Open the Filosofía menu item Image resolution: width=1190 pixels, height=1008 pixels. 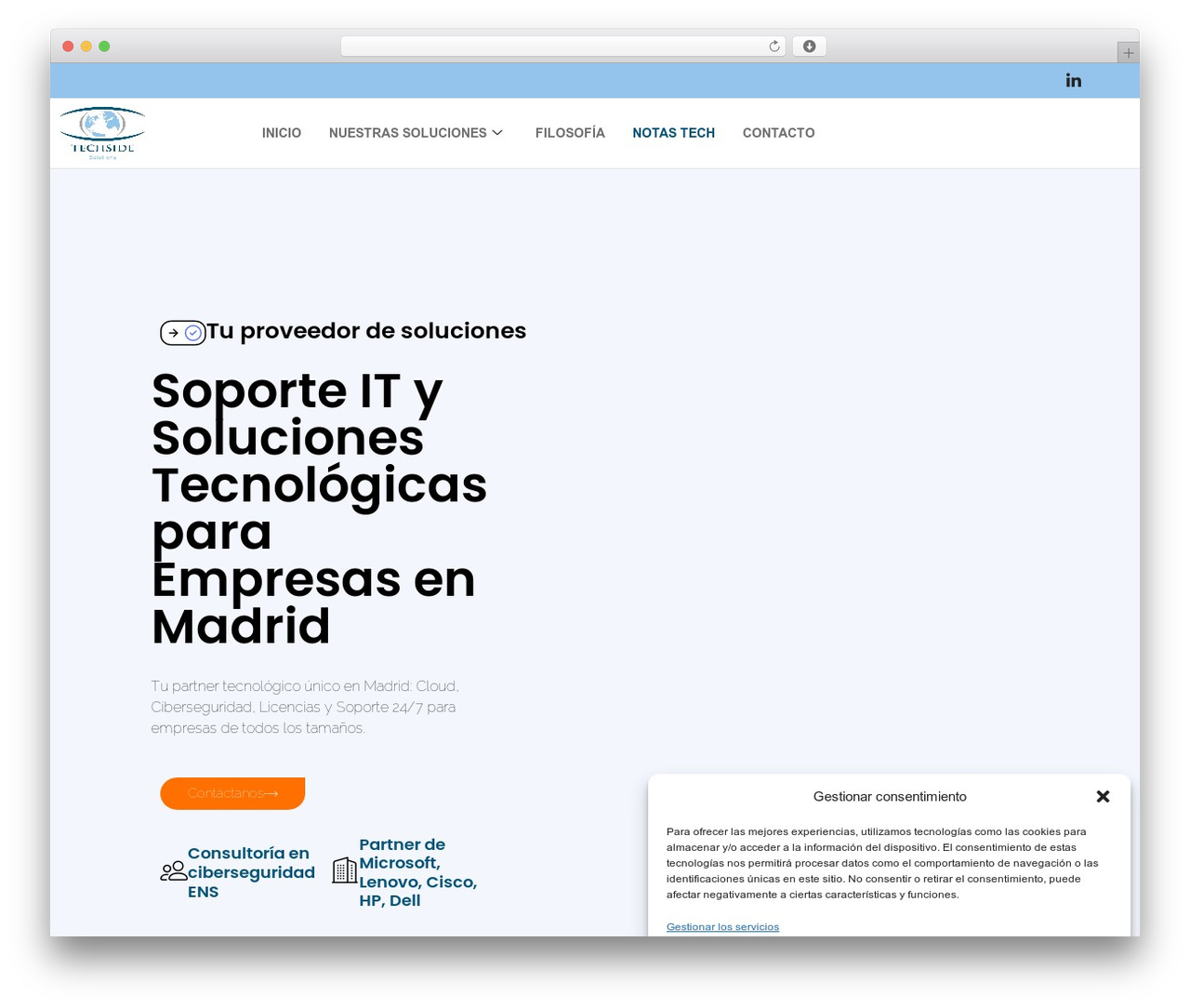pyautogui.click(x=570, y=133)
